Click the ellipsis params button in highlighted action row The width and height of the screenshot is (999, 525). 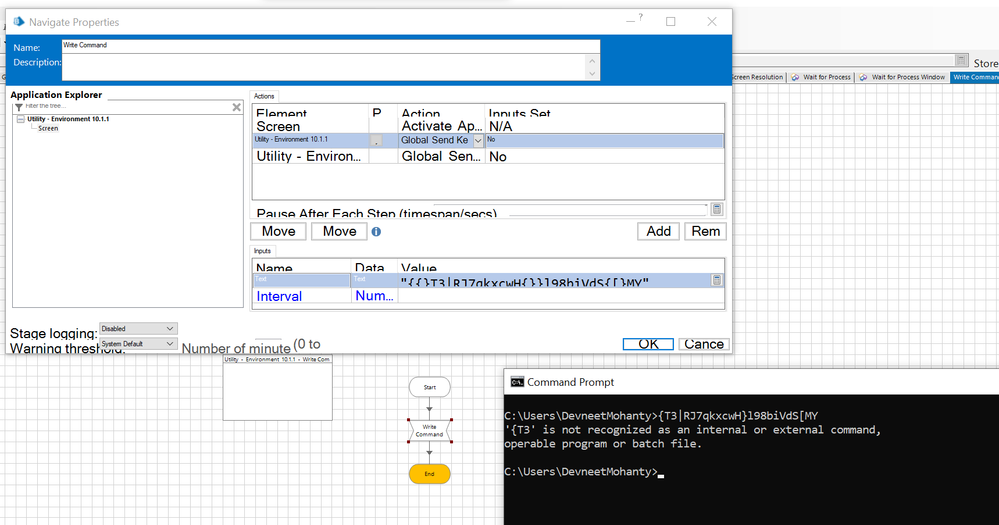(x=377, y=140)
